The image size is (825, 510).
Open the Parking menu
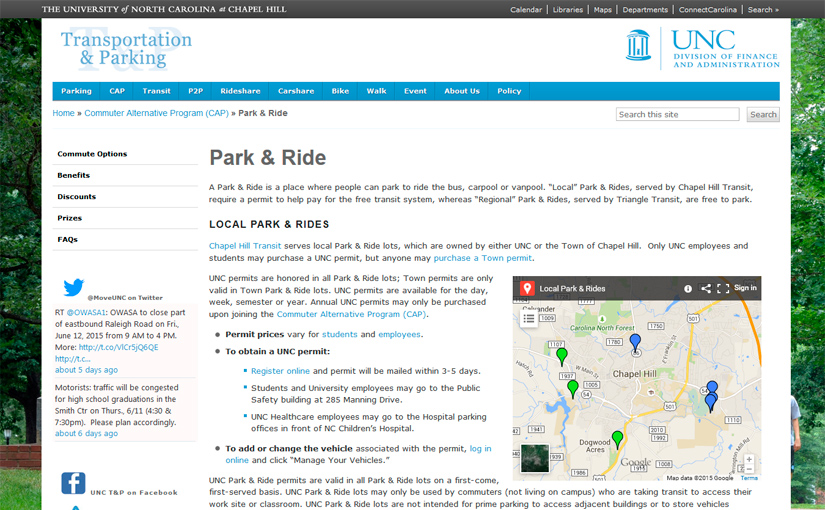[x=76, y=91]
